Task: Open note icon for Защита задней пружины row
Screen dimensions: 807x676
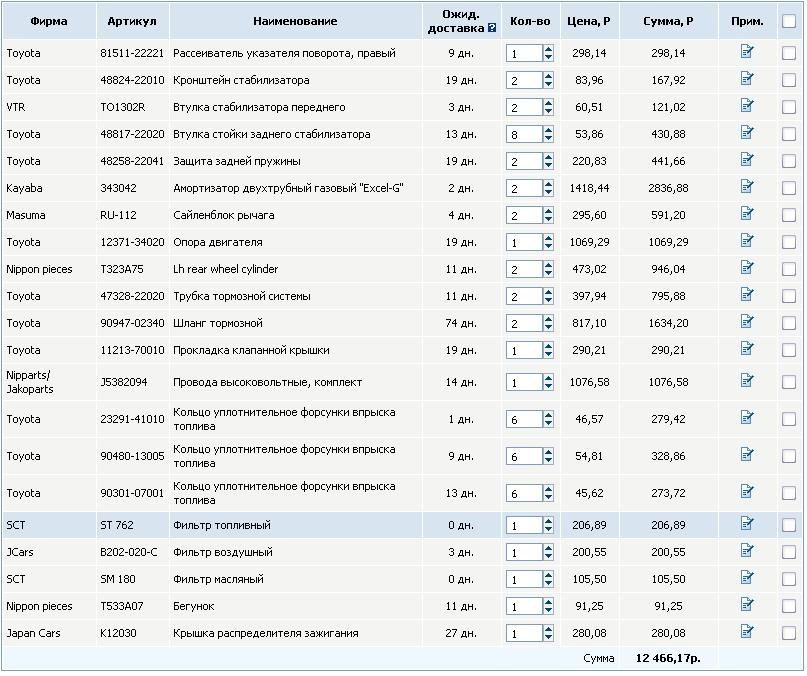Action: tap(747, 160)
